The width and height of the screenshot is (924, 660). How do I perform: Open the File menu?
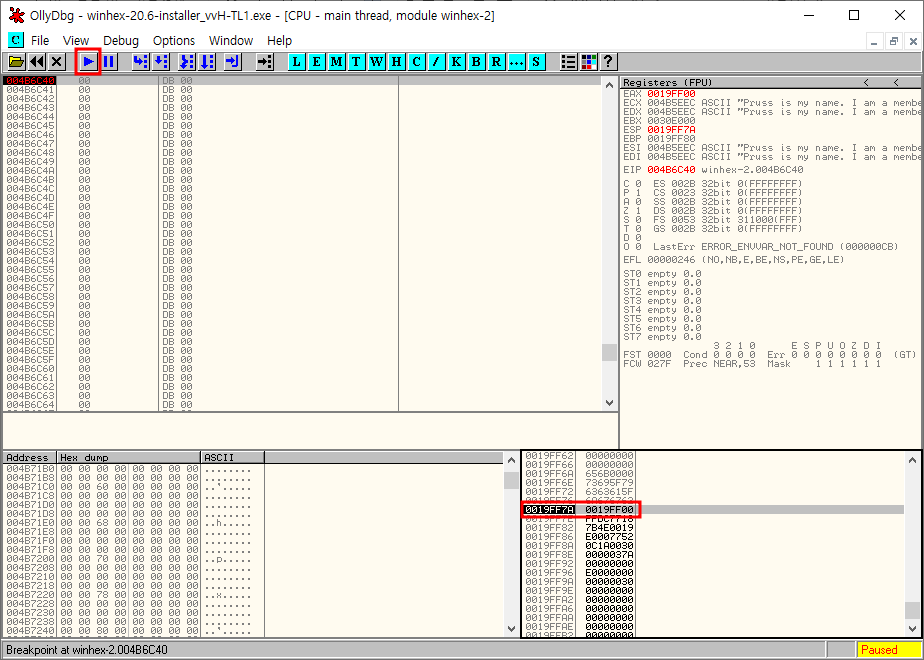(x=40, y=41)
